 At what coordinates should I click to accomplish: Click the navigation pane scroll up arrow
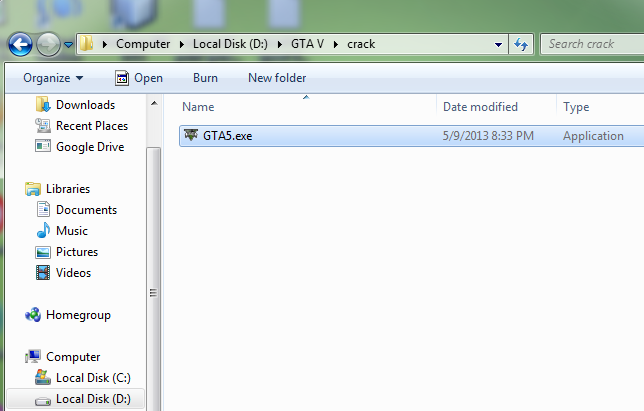154,103
